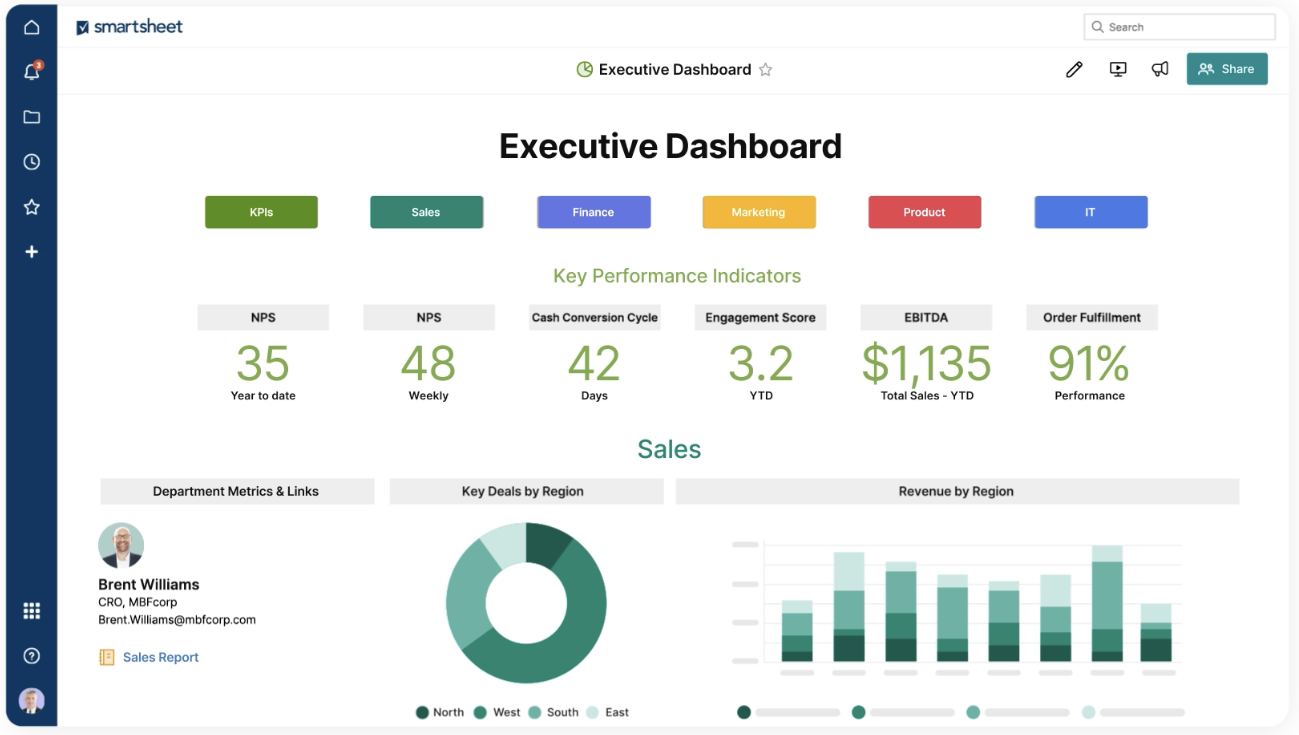Switch to the Finance section
Viewport: 1299px width, 735px height.
[593, 212]
